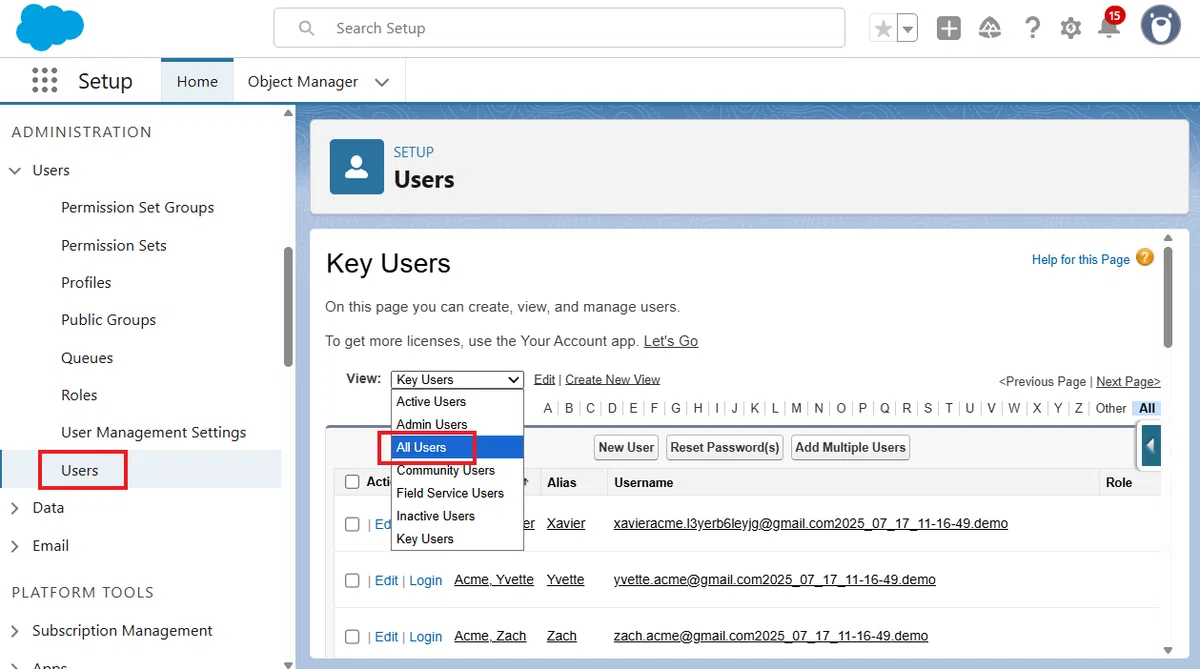Open Help for this Page link

point(1081,260)
